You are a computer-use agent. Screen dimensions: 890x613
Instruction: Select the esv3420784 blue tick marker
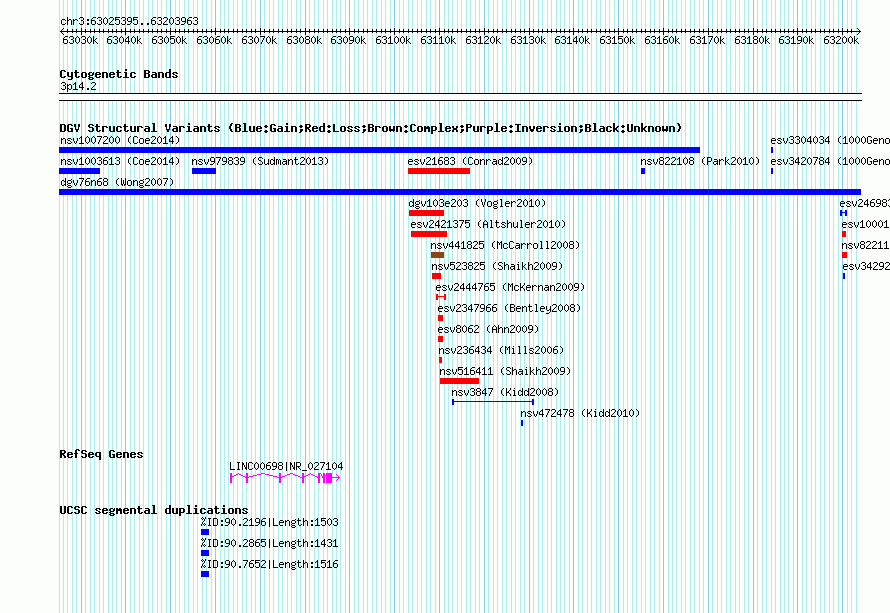772,171
